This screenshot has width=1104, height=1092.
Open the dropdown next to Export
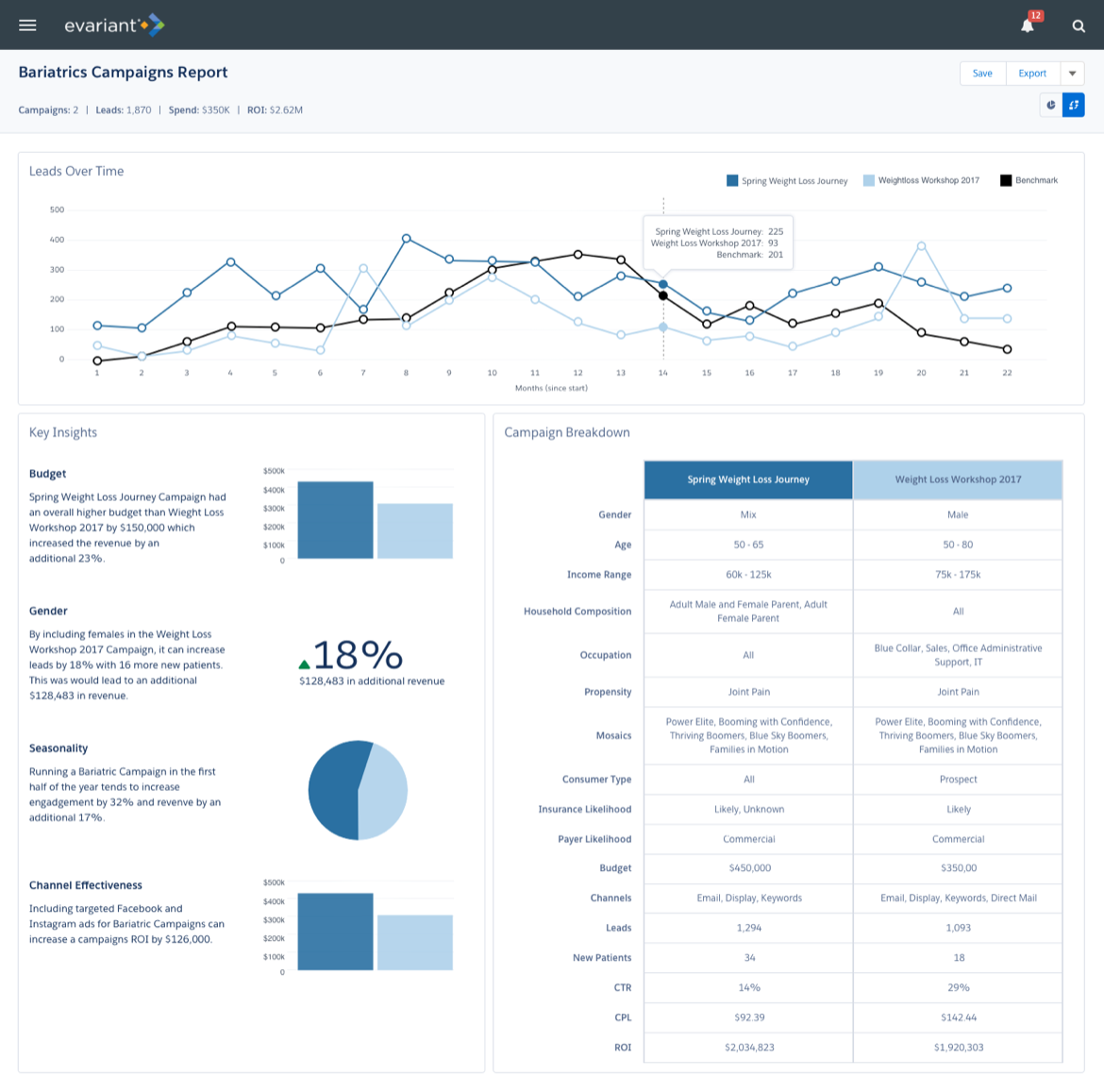1072,73
